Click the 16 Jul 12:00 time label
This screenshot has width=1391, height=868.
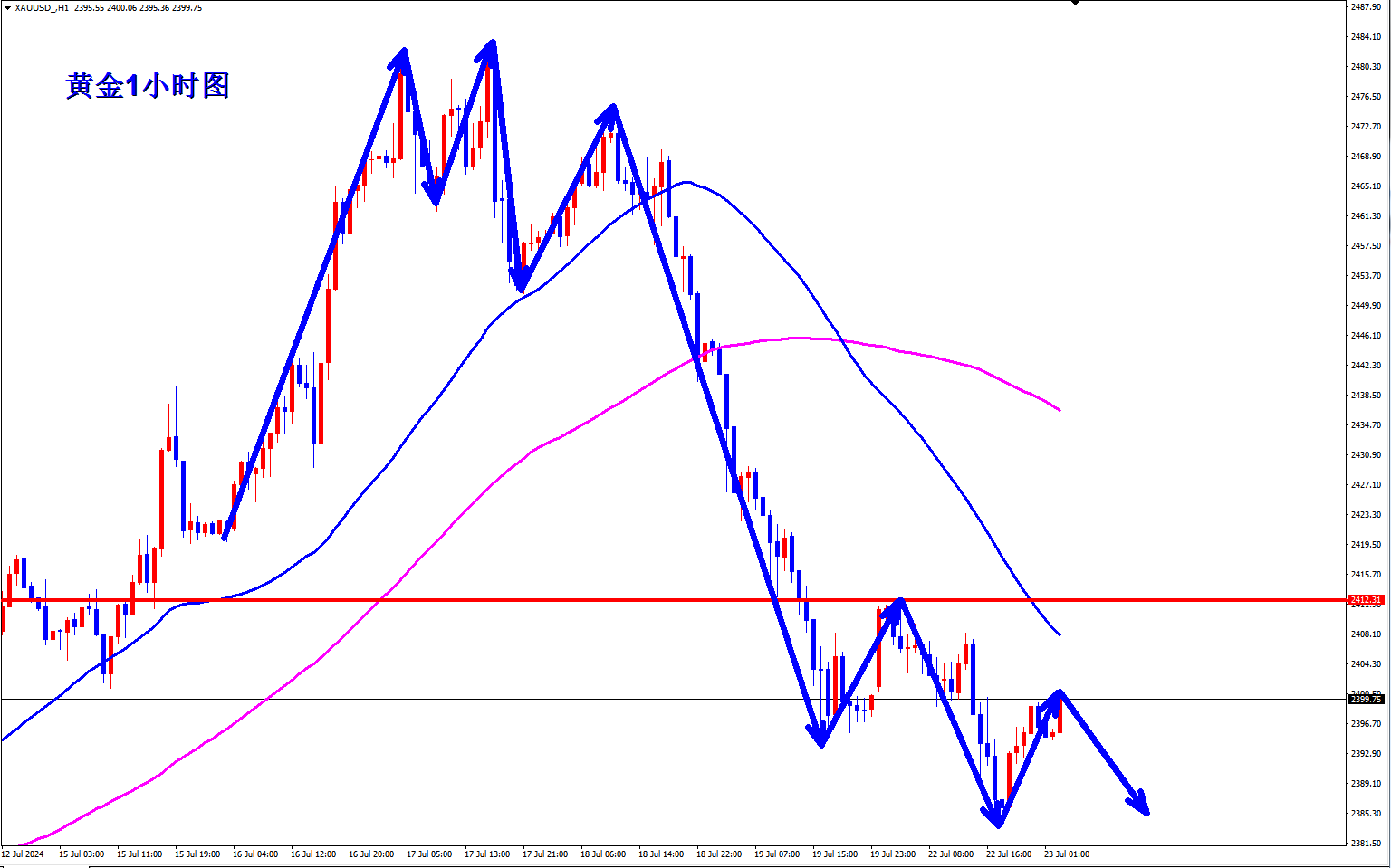click(x=313, y=854)
